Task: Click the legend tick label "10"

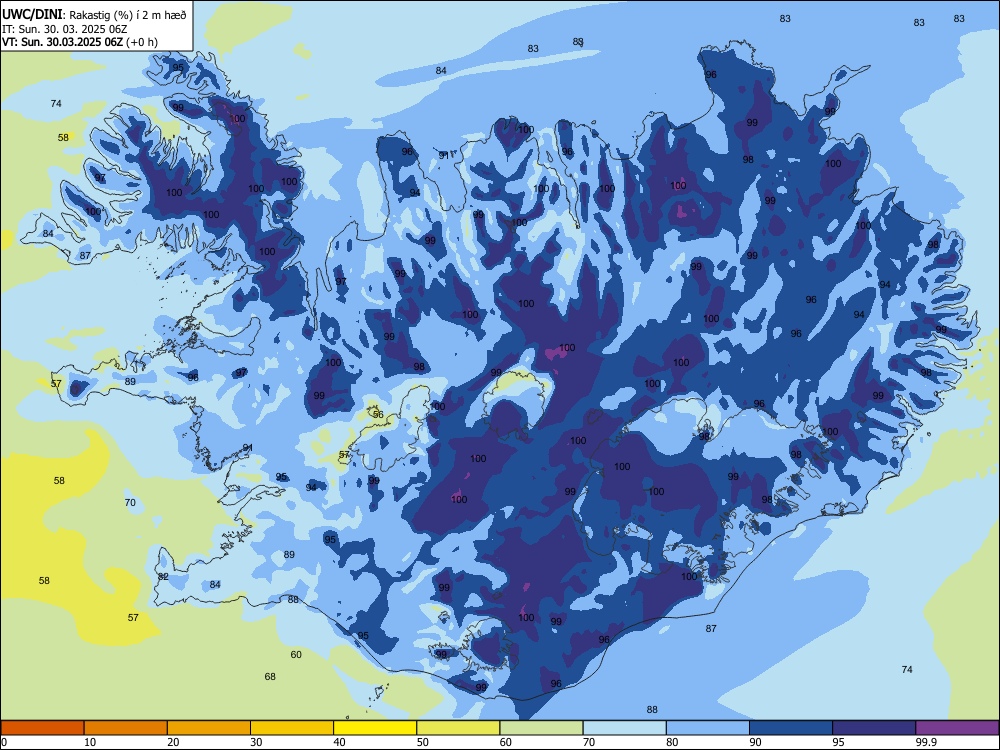Action: (x=90, y=742)
